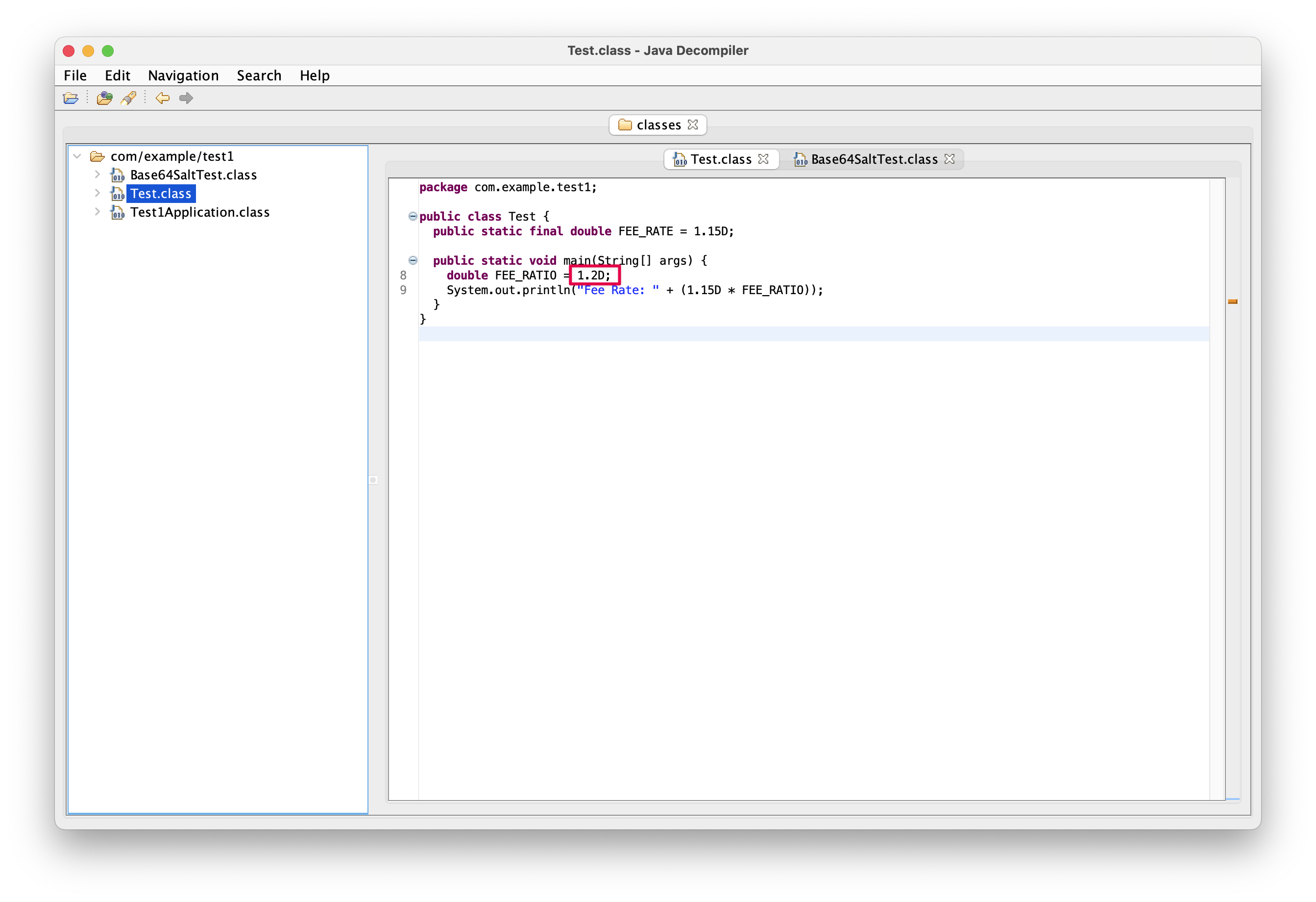Switch to the Base64SaltTest.class tab
The width and height of the screenshot is (1316, 902).
point(873,159)
